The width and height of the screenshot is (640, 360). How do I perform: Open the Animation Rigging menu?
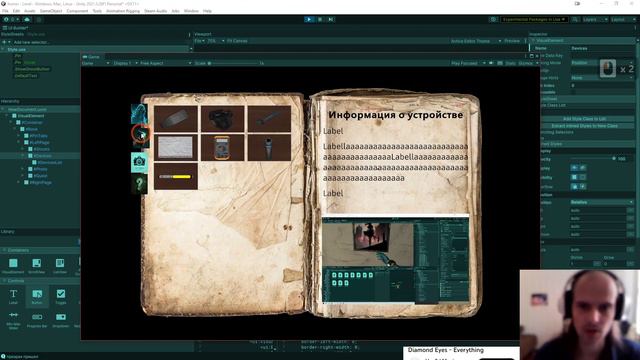[123, 11]
